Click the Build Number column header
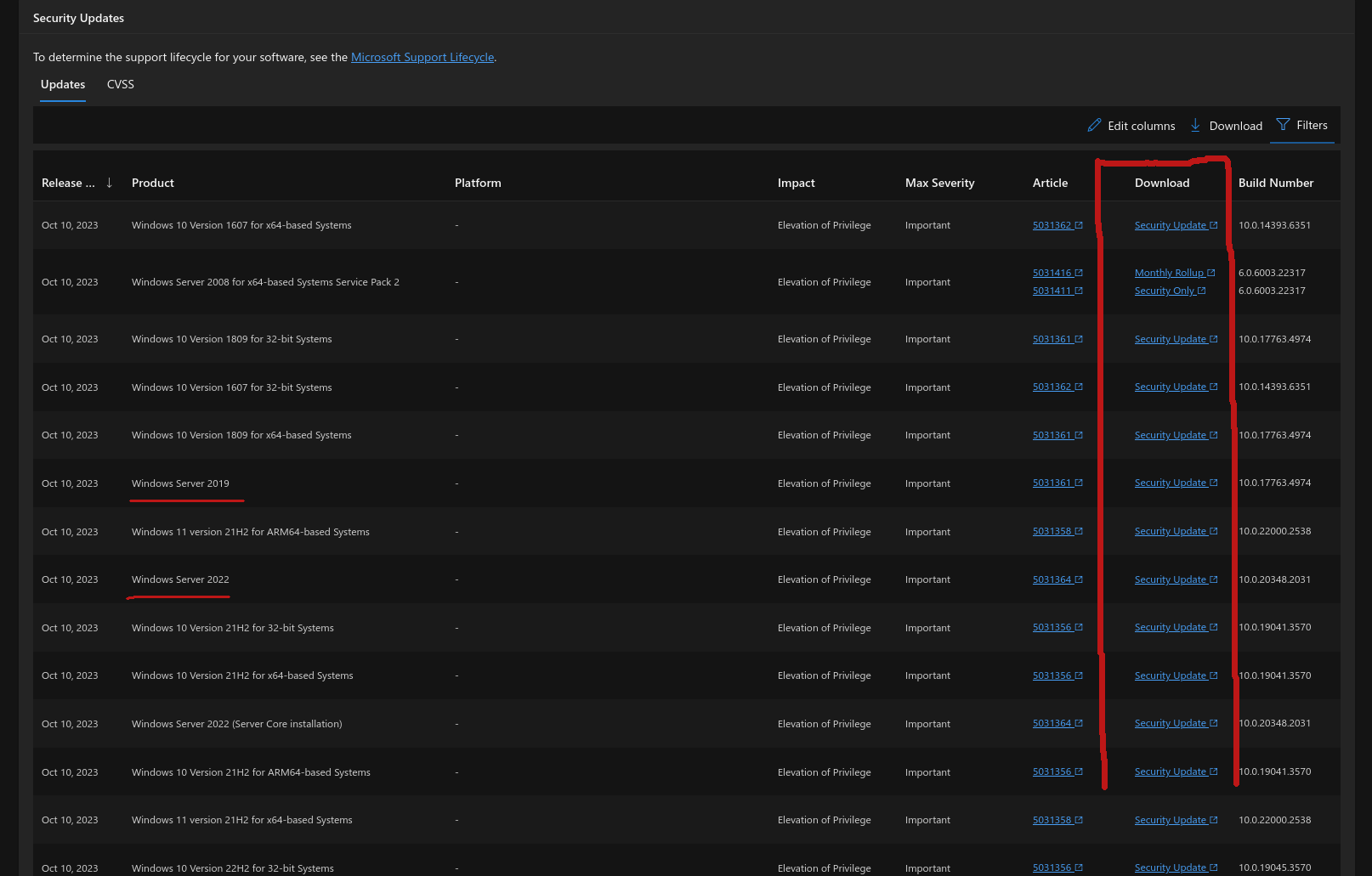This screenshot has width=1372, height=876. pos(1276,183)
